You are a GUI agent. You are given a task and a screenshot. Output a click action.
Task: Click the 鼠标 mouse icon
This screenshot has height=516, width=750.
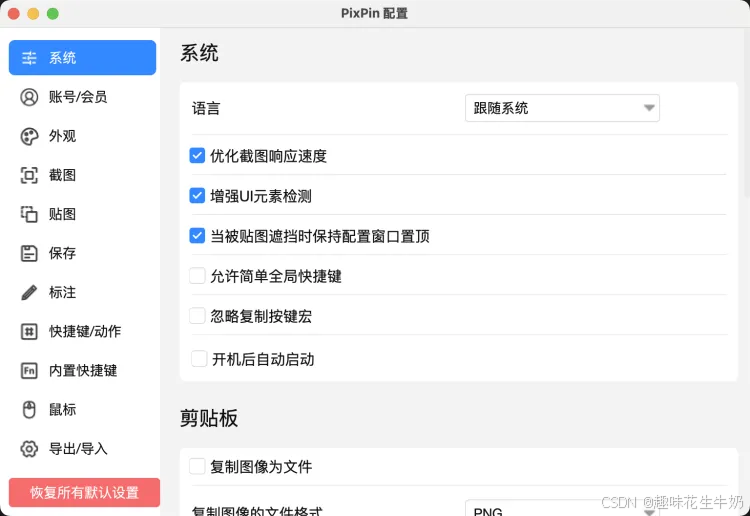pos(29,410)
